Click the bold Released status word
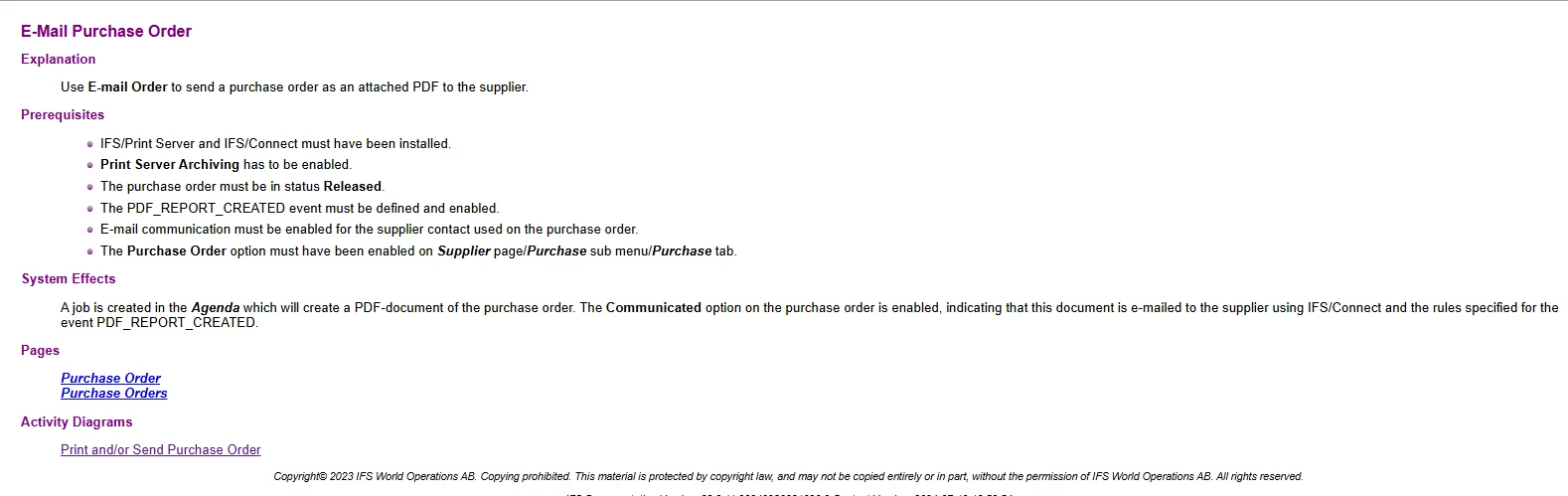The width and height of the screenshot is (1568, 496). (x=353, y=187)
